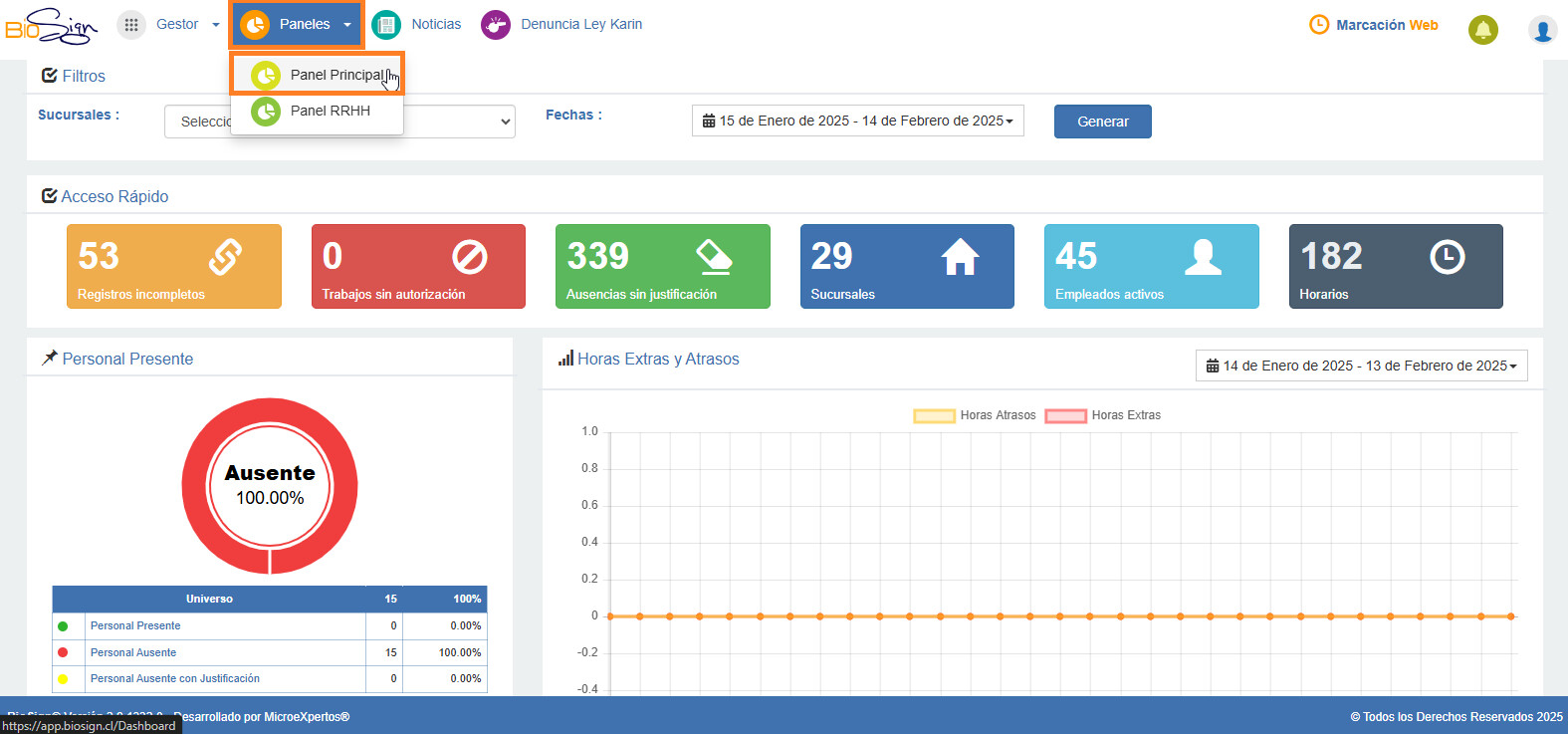Click the house icon on Sucursales card
This screenshot has width=1568, height=734.
960,257
